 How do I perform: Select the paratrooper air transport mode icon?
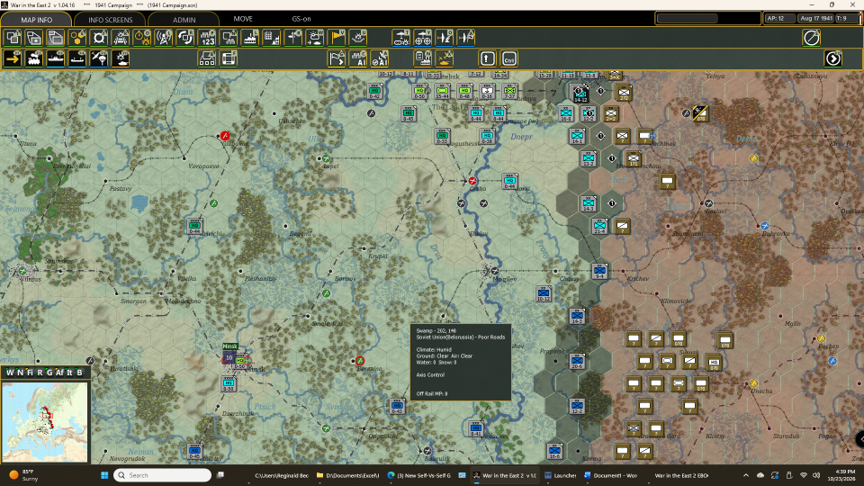(x=99, y=58)
